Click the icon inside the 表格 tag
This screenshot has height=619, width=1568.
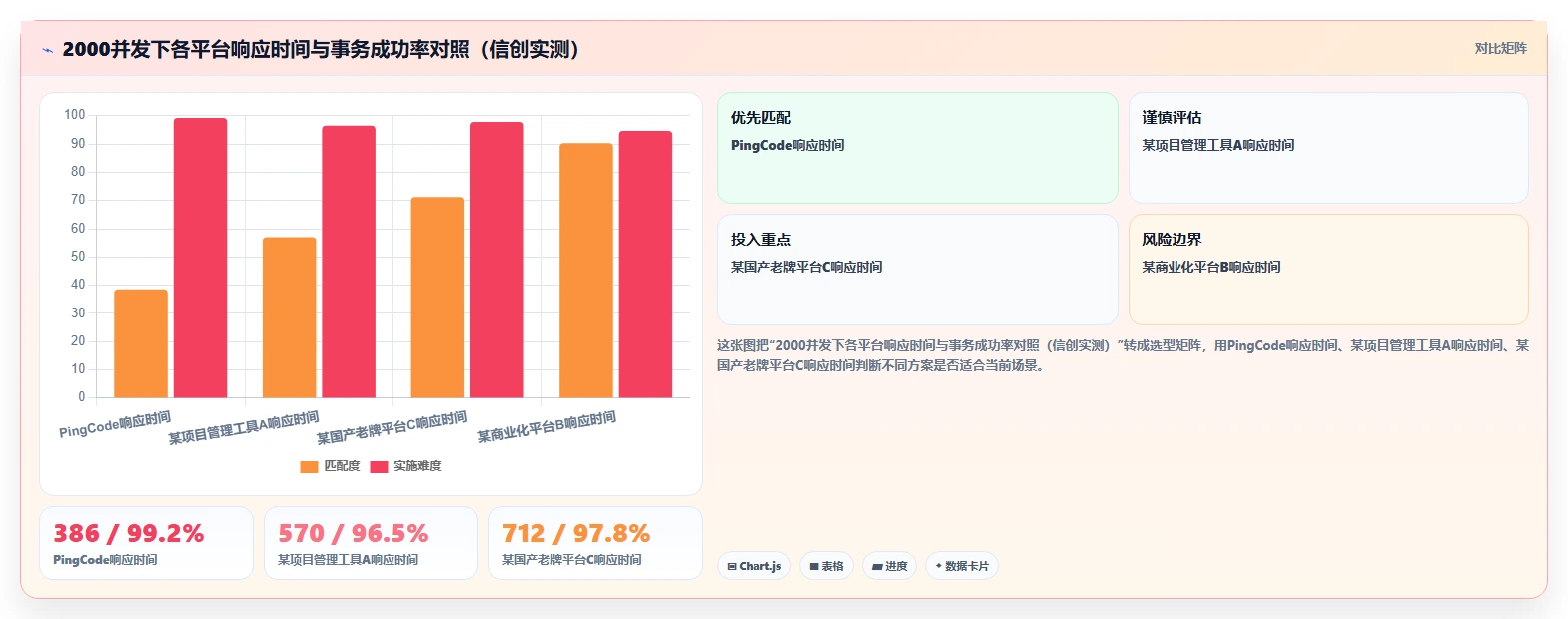click(x=814, y=566)
